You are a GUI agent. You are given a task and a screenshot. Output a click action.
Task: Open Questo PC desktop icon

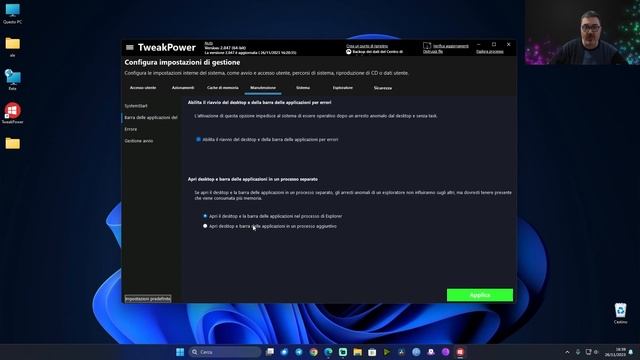click(x=13, y=13)
